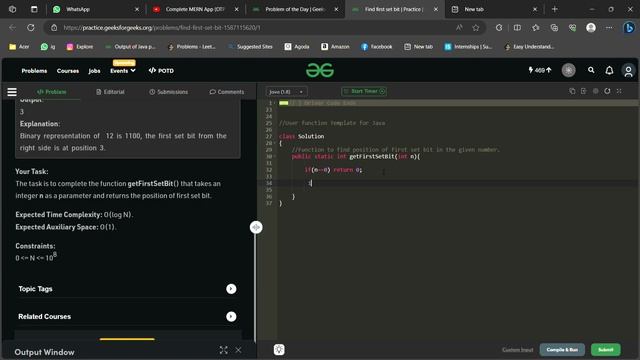The width and height of the screenshot is (640, 360).
Task: Switch to Complete MERN App tab
Action: point(195,9)
